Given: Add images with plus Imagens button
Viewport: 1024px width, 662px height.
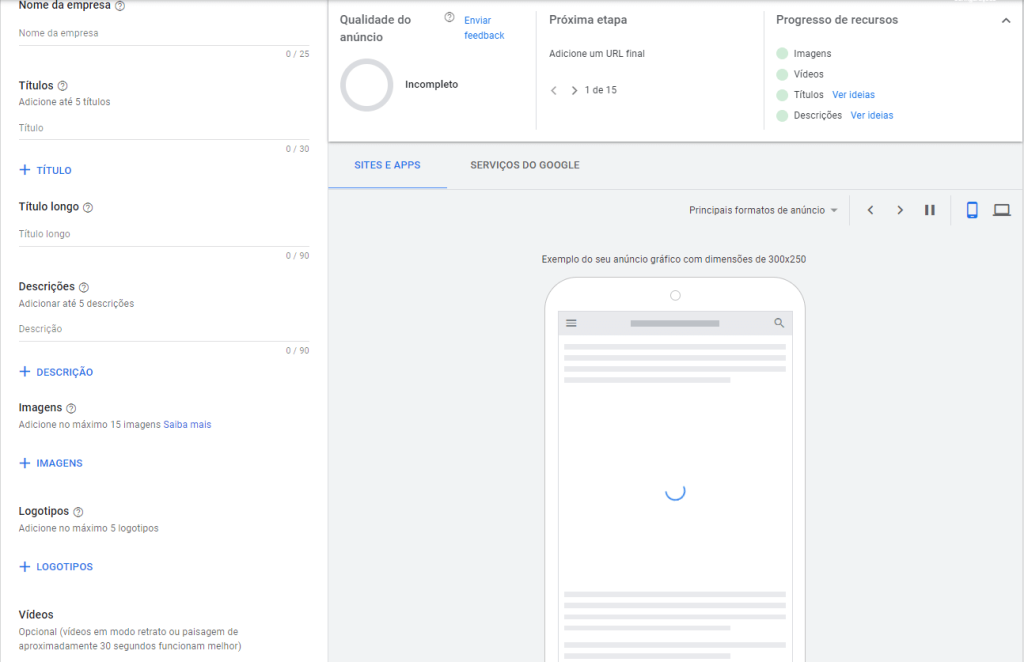Looking at the screenshot, I should click(51, 463).
